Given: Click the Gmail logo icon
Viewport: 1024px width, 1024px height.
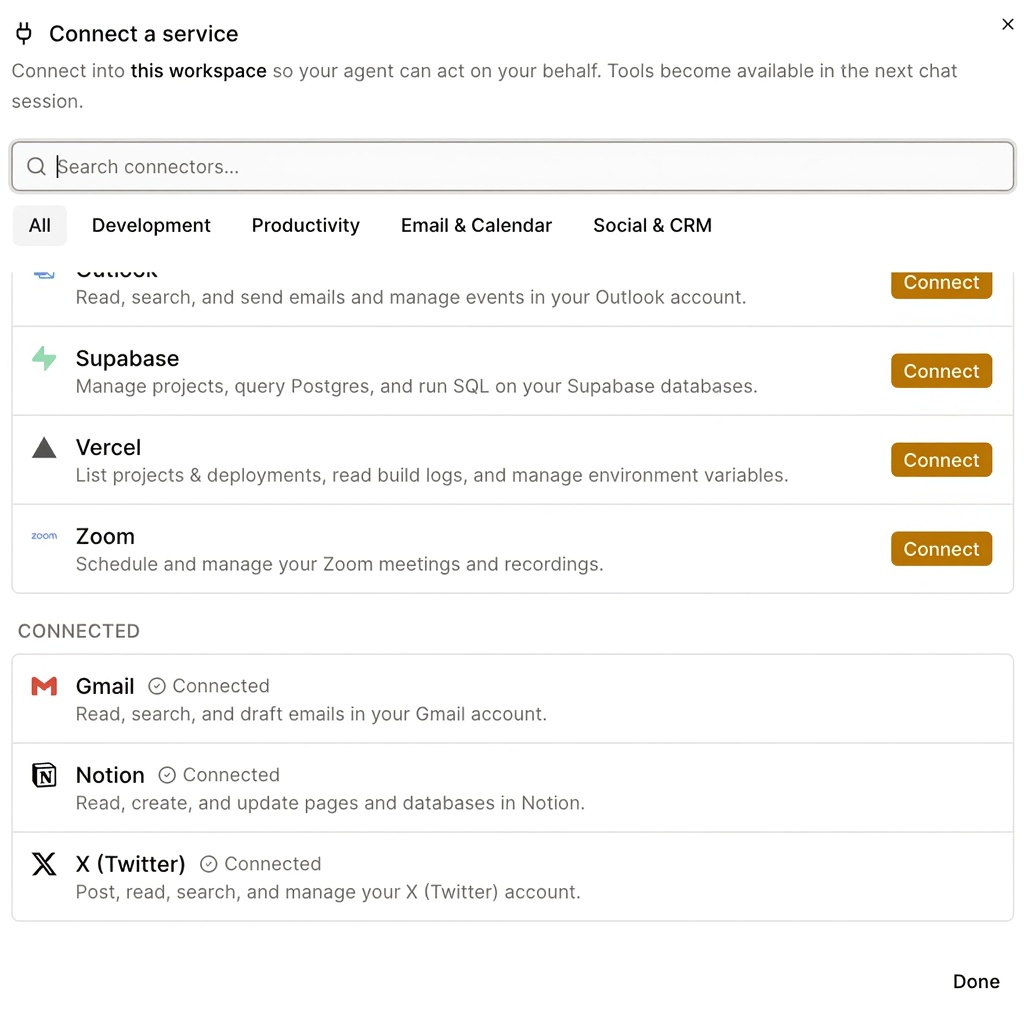Looking at the screenshot, I should (44, 686).
